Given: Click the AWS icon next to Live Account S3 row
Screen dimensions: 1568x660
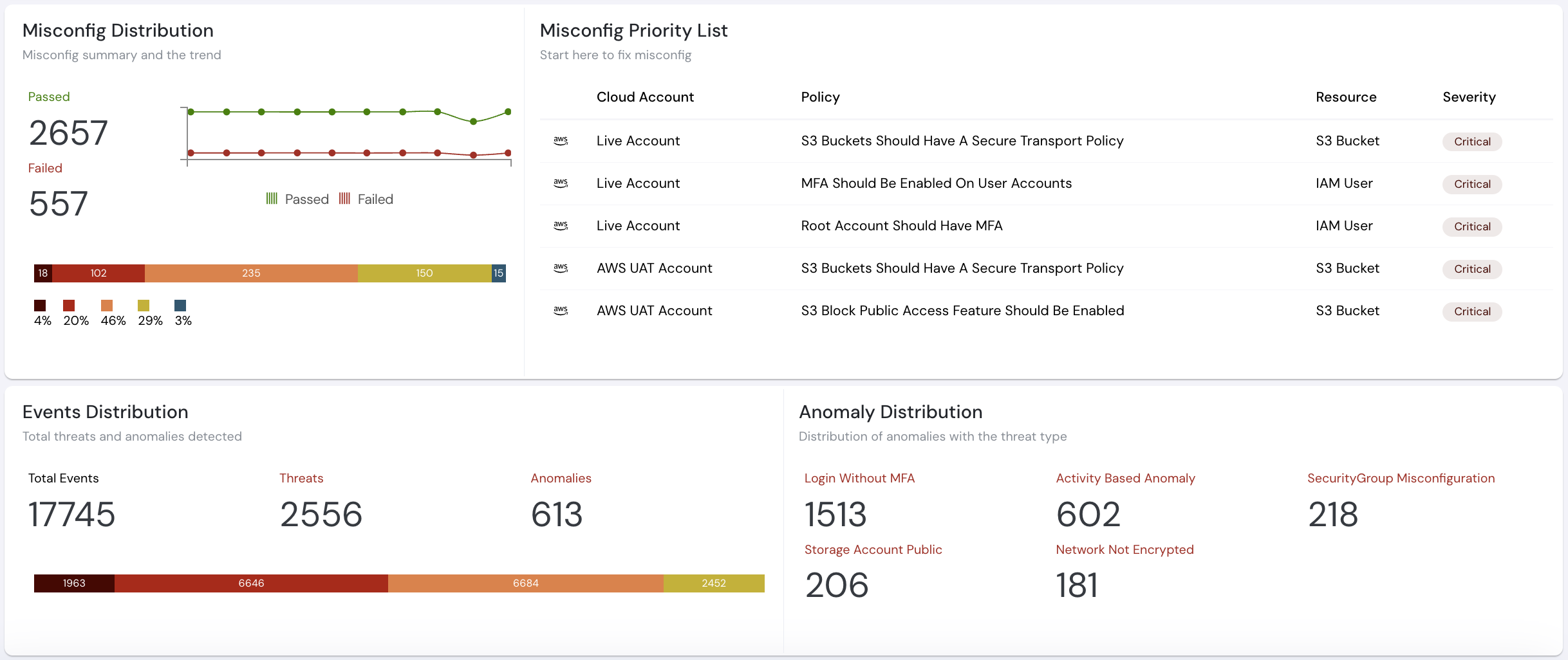Looking at the screenshot, I should [x=561, y=140].
